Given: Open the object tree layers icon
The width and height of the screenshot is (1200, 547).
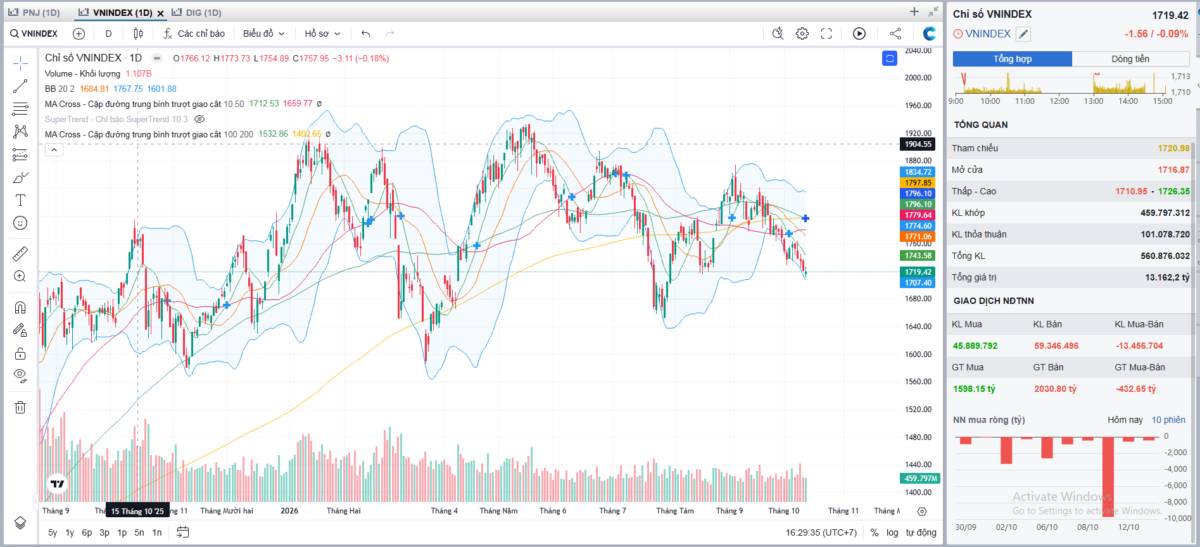Looking at the screenshot, I should click(x=20, y=523).
